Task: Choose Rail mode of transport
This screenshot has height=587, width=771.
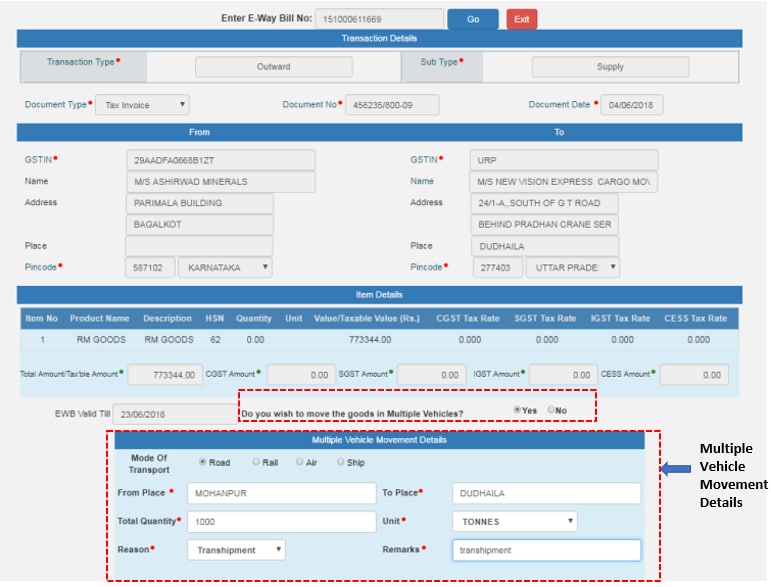Action: pos(256,462)
